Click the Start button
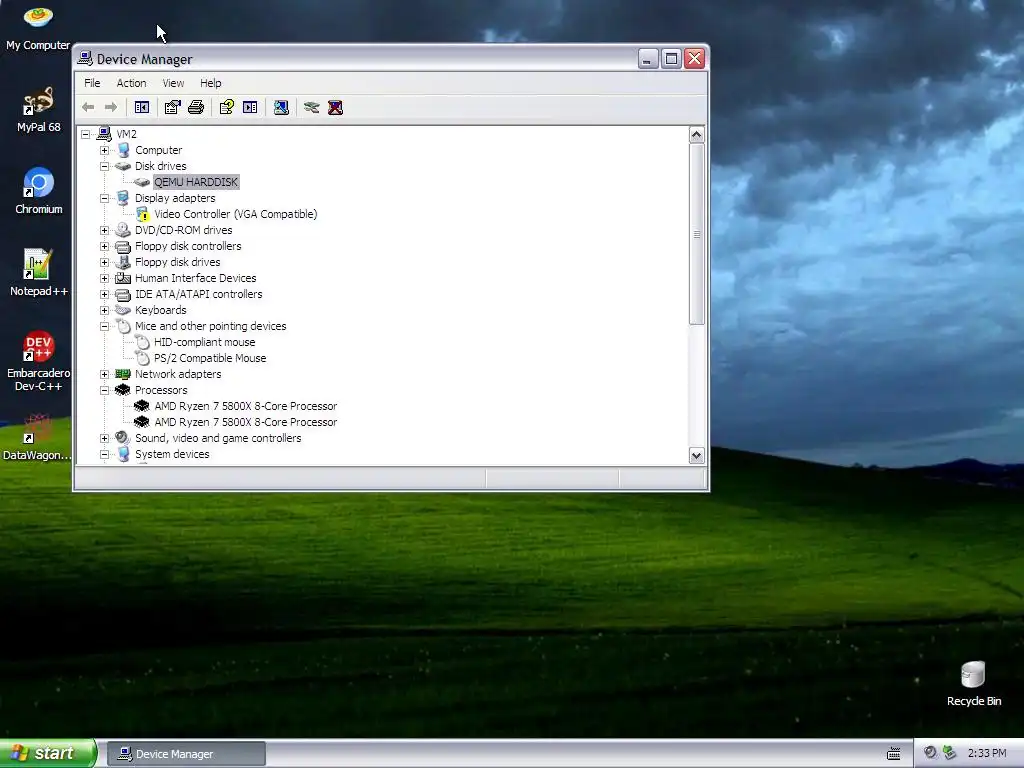This screenshot has height=768, width=1024. click(x=48, y=753)
